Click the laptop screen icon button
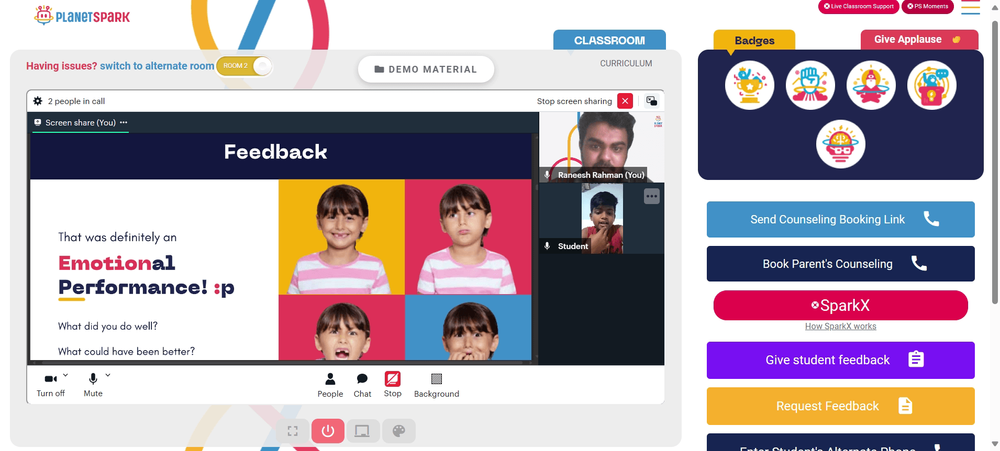This screenshot has width=1000, height=451. 363,431
